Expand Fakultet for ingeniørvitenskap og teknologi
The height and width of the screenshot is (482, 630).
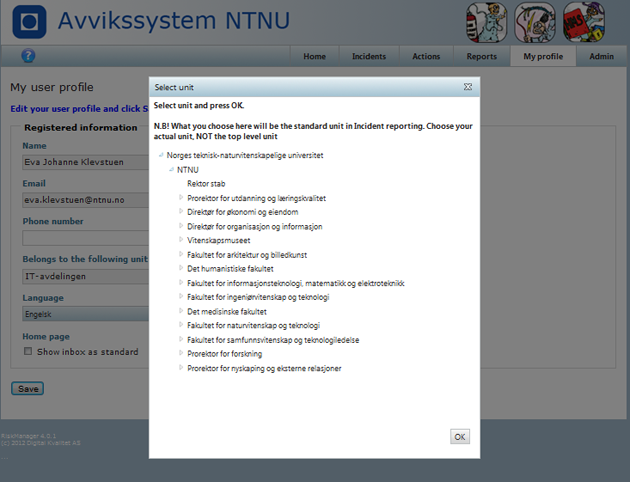point(181,296)
